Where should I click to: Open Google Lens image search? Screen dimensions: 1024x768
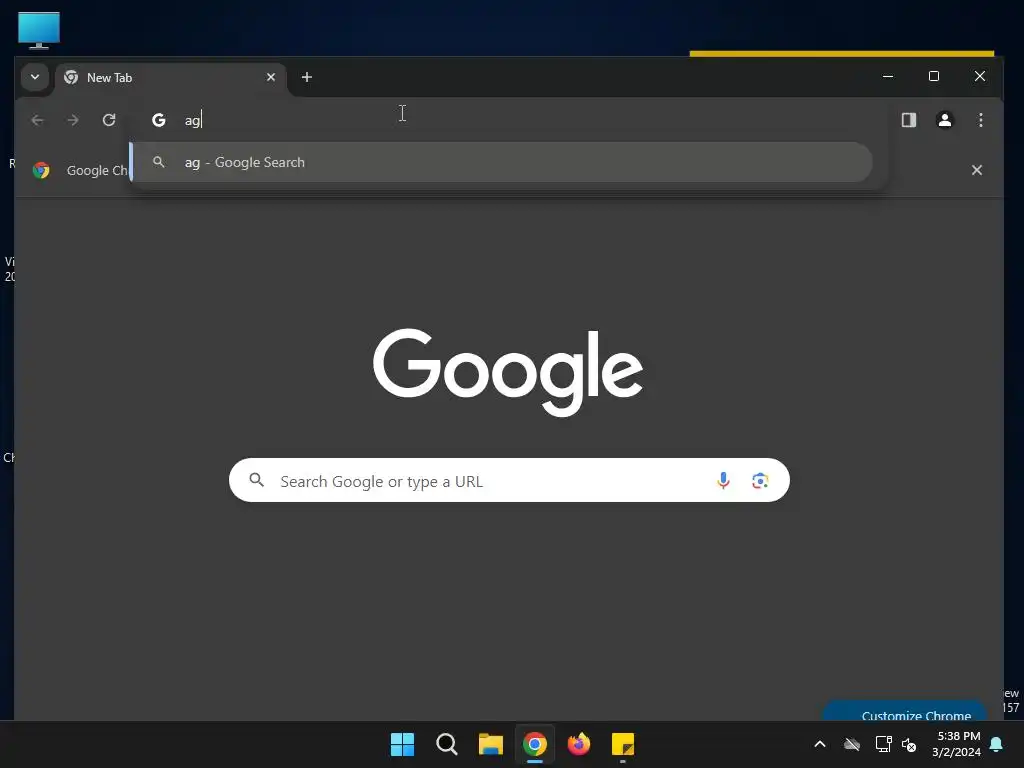coord(760,481)
